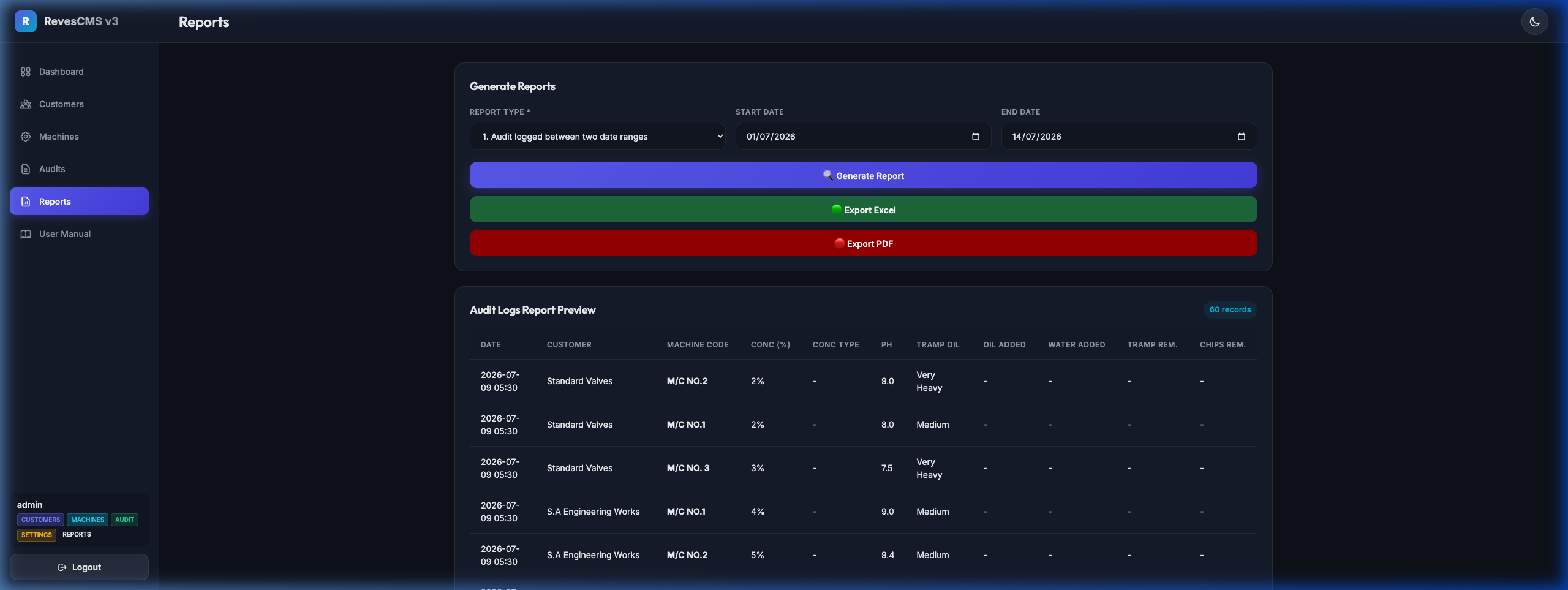The image size is (1568, 590).
Task: Click the CHIPS REM. column header
Action: pos(1223,345)
